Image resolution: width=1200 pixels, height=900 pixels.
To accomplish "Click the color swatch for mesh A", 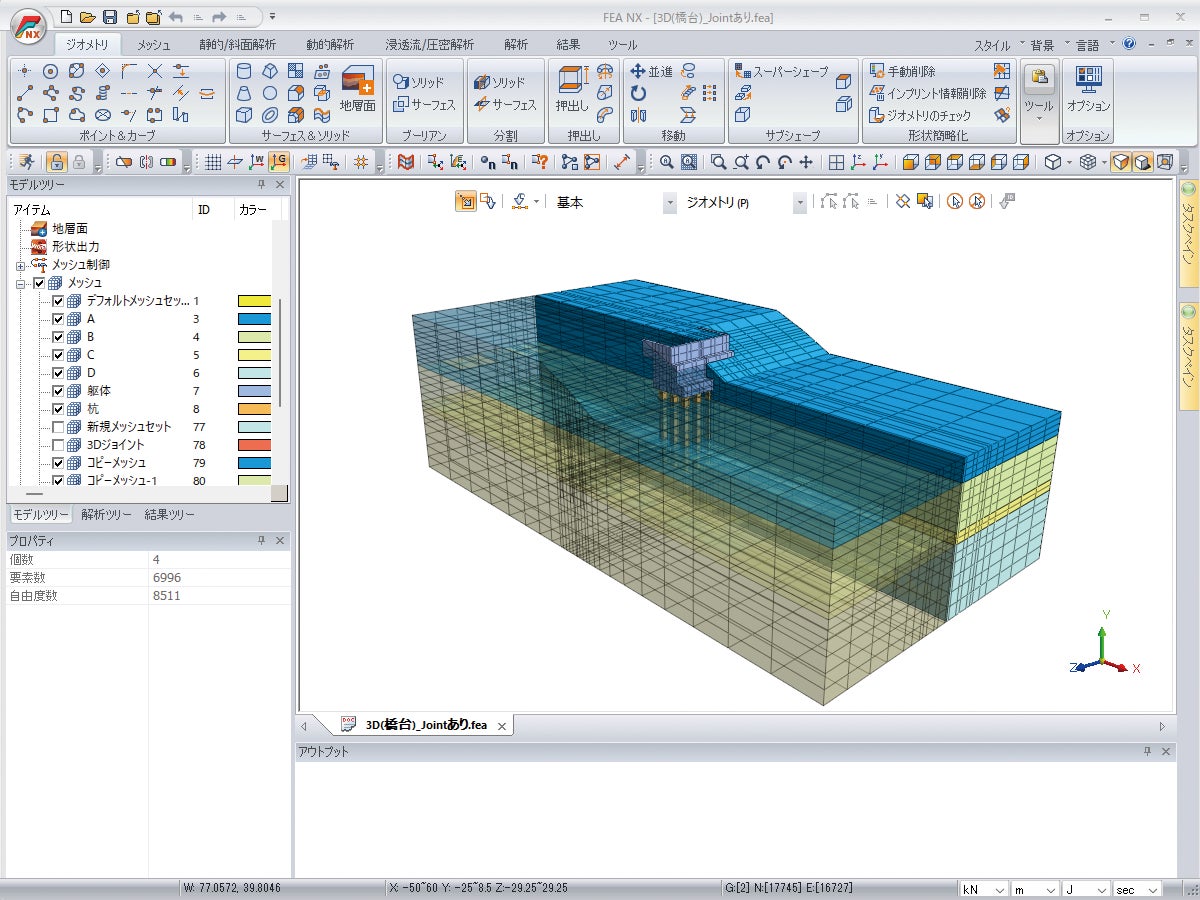I will pos(254,319).
